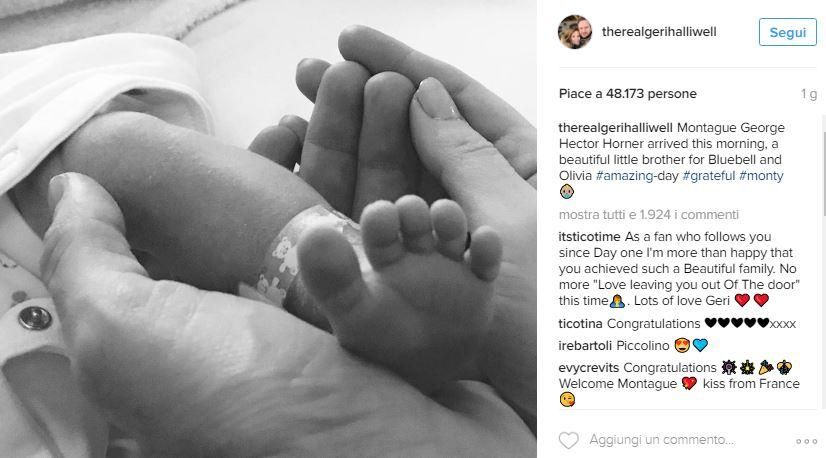826x458 pixels.
Task: Click the Segui follow button
Action: (788, 32)
